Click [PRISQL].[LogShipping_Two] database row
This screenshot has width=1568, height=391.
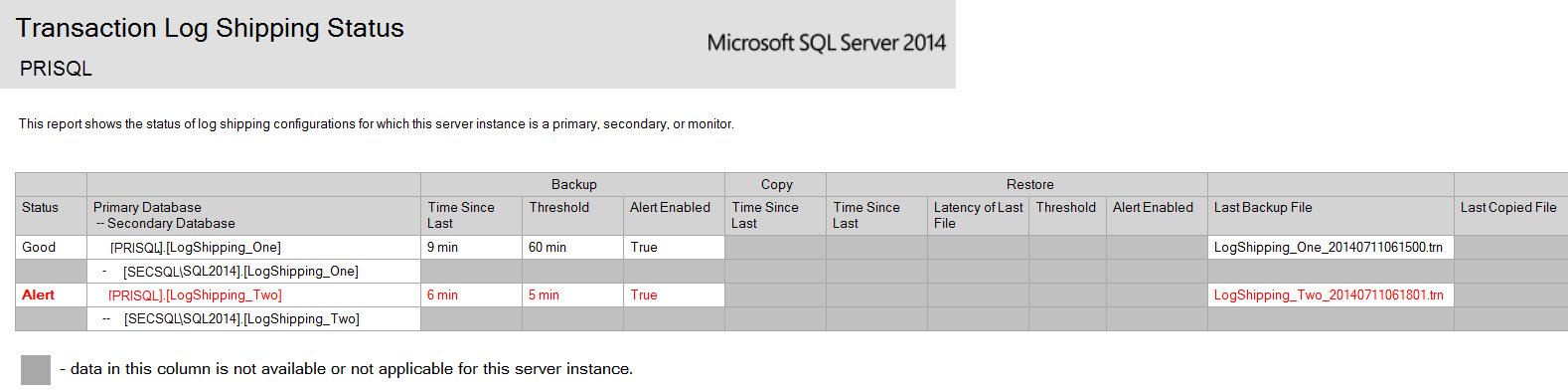tap(253, 294)
